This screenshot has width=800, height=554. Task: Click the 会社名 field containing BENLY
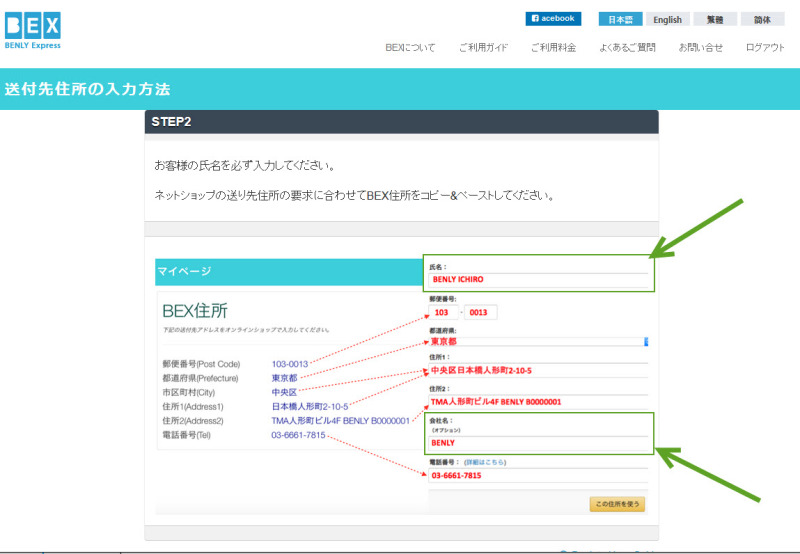click(x=538, y=443)
